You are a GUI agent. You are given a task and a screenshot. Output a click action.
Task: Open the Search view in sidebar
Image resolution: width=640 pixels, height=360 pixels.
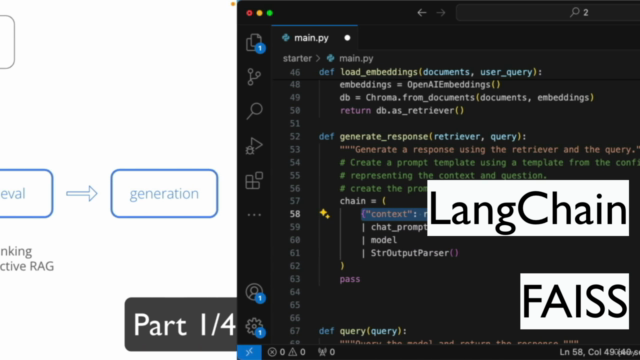click(254, 111)
